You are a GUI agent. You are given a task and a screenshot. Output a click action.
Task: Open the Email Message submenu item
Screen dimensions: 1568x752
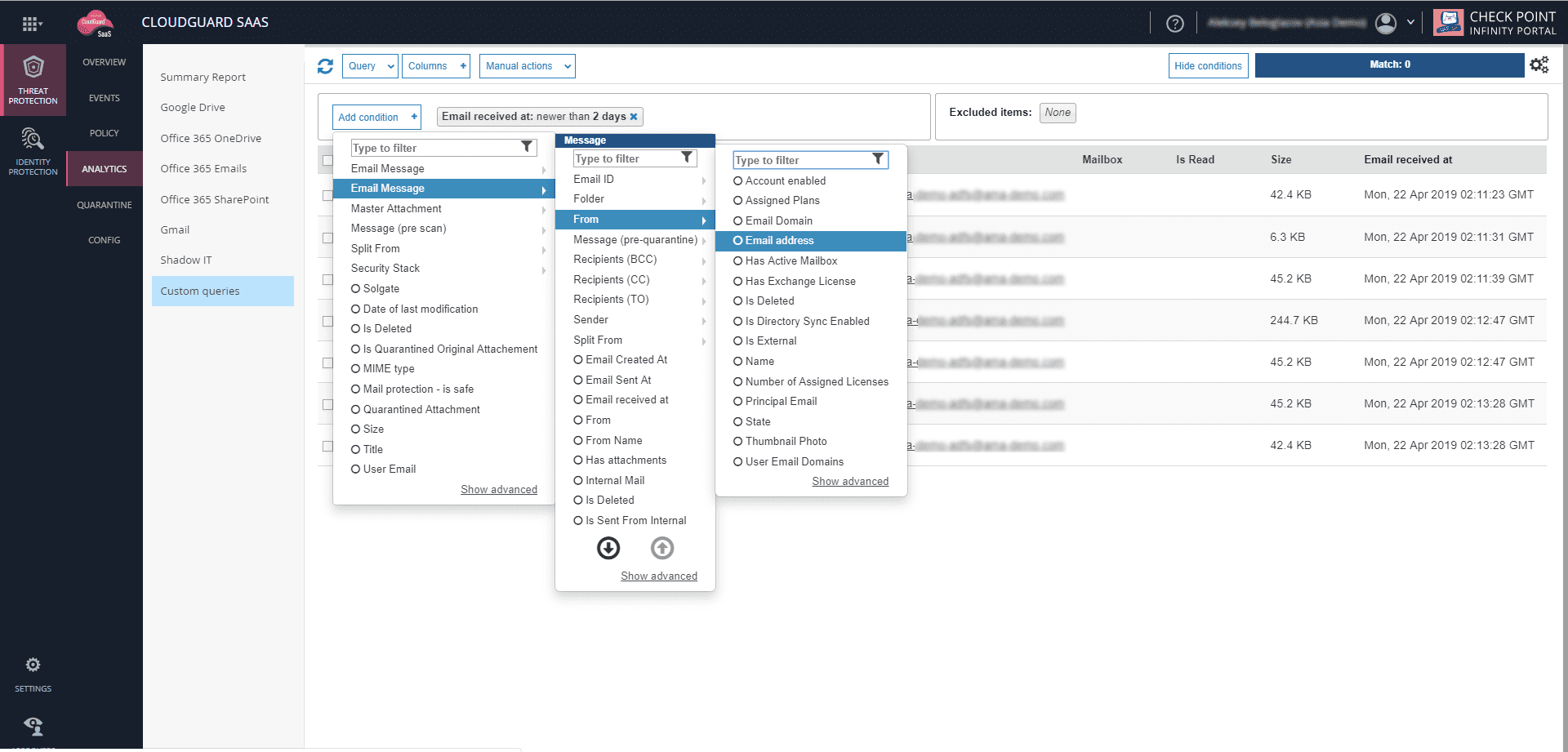(x=443, y=189)
